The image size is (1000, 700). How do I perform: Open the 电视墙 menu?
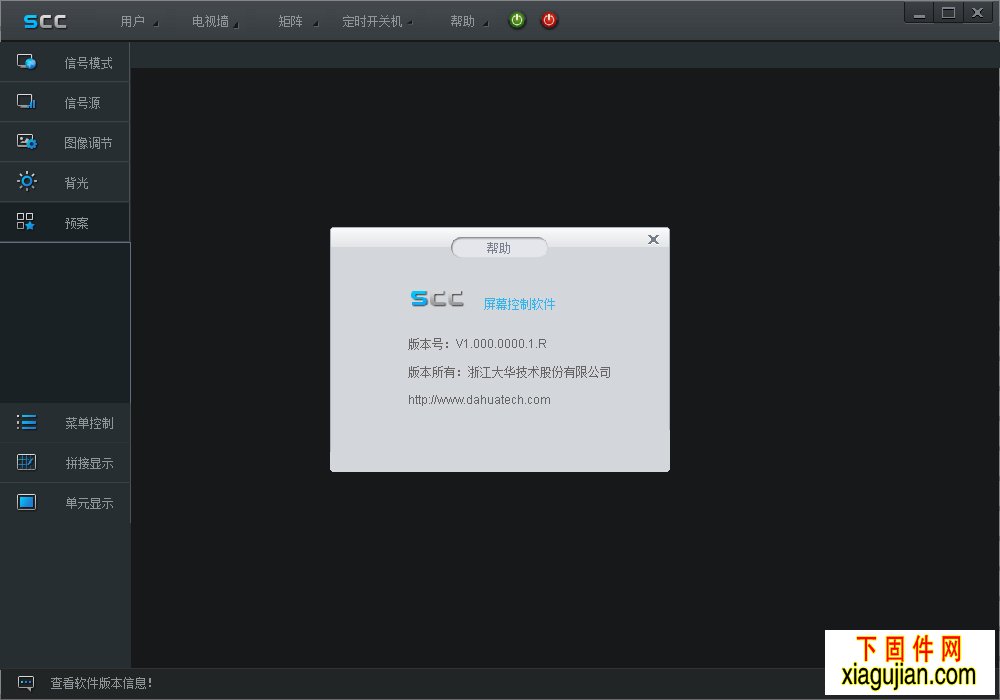click(x=210, y=22)
